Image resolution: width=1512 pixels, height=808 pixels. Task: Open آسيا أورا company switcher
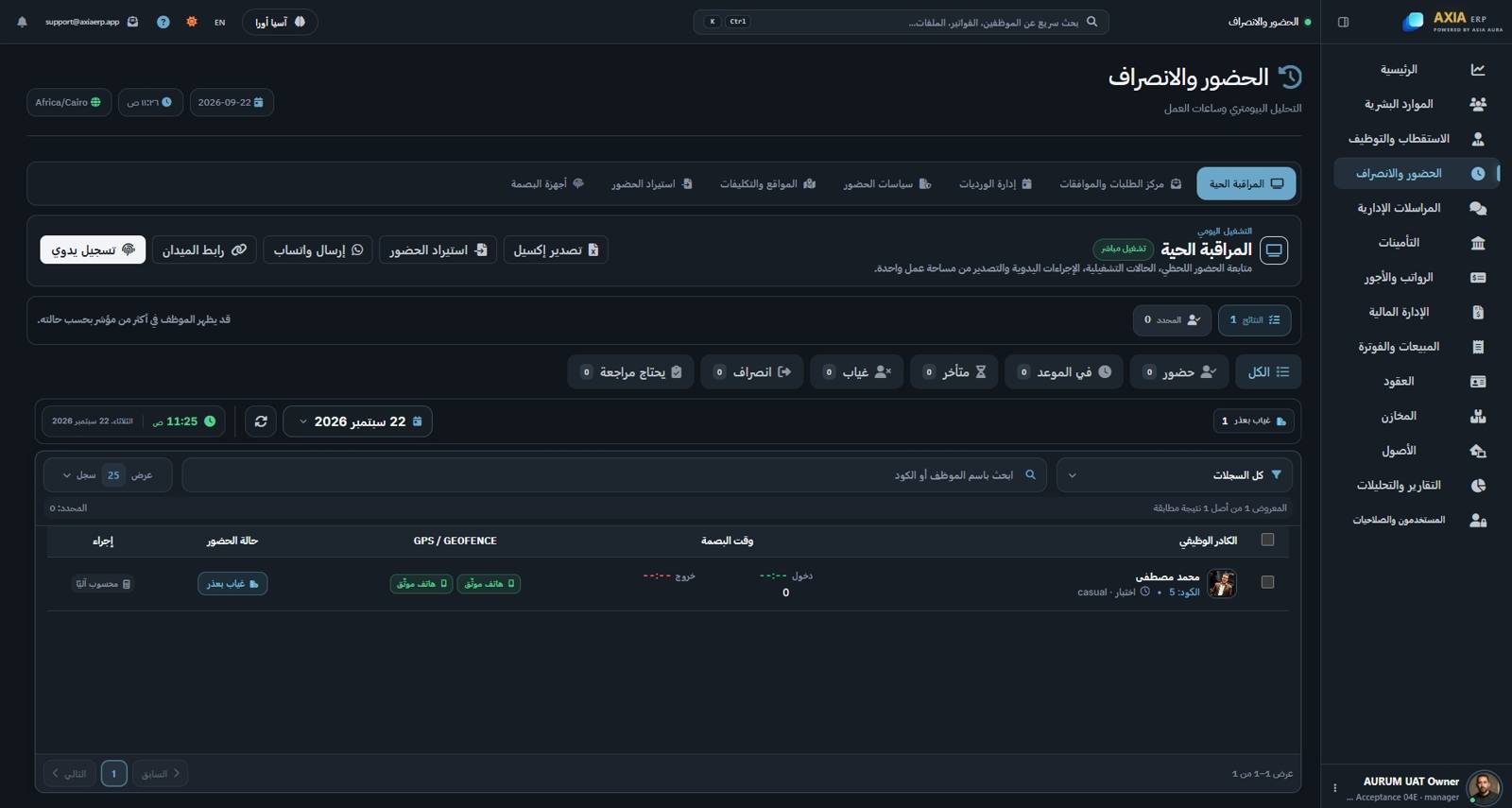(x=280, y=22)
